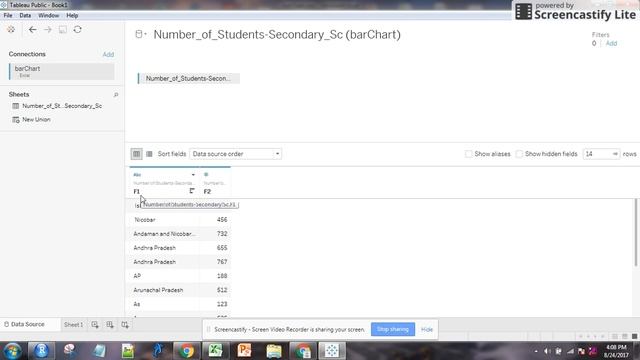Select the Number_of_St...Secondary_Sc sheet in the Sheets list
Screen dimensions: 640x360
coord(62,106)
